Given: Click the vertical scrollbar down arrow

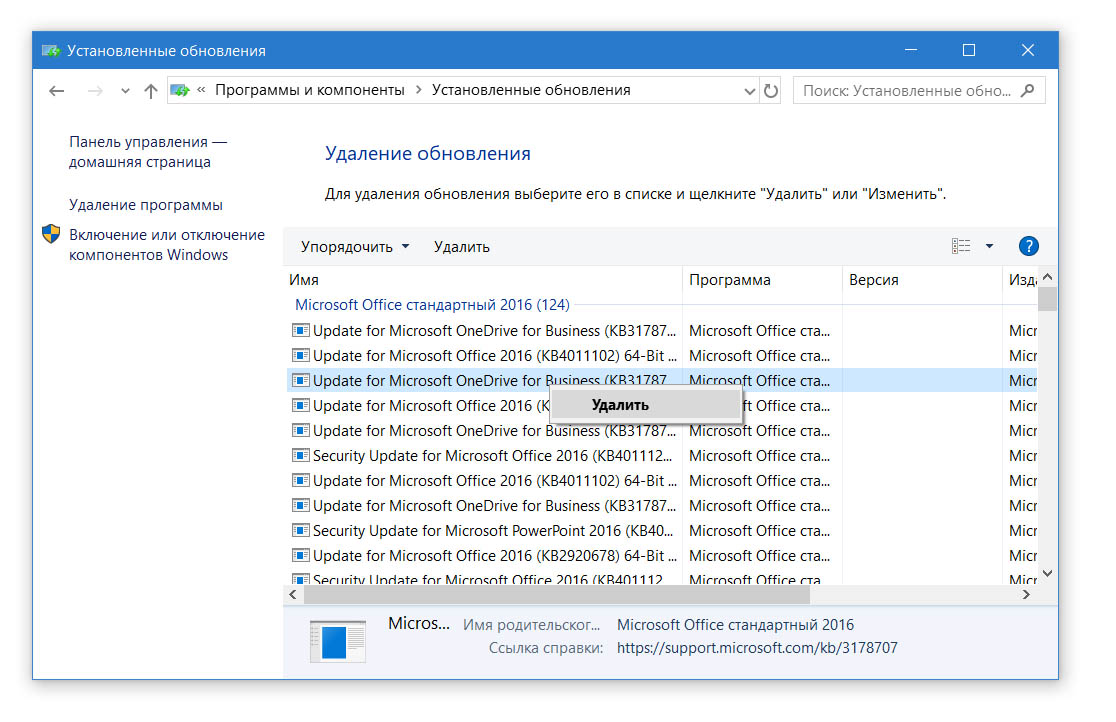Looking at the screenshot, I should click(1047, 573).
